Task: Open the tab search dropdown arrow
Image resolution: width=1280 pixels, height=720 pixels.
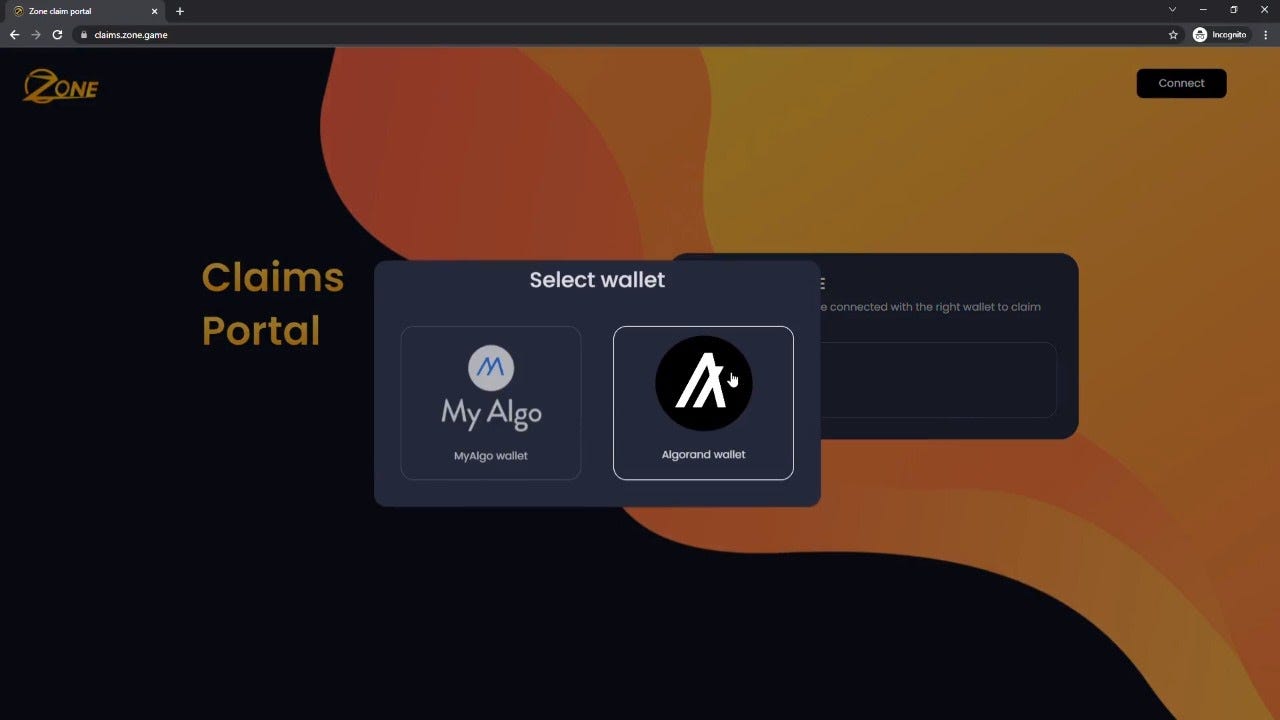Action: pos(1172,9)
